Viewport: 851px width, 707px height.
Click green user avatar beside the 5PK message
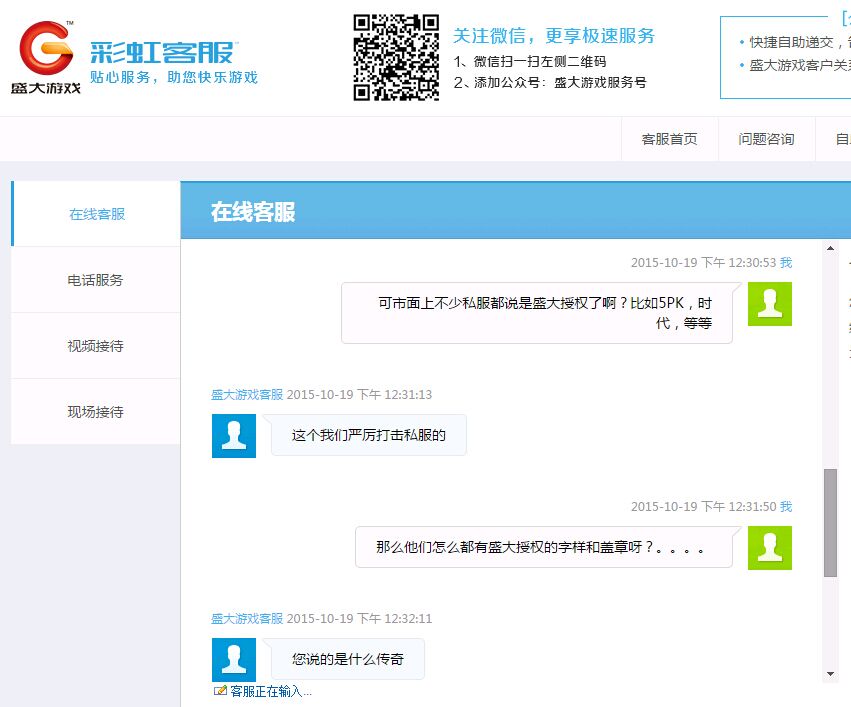(769, 304)
